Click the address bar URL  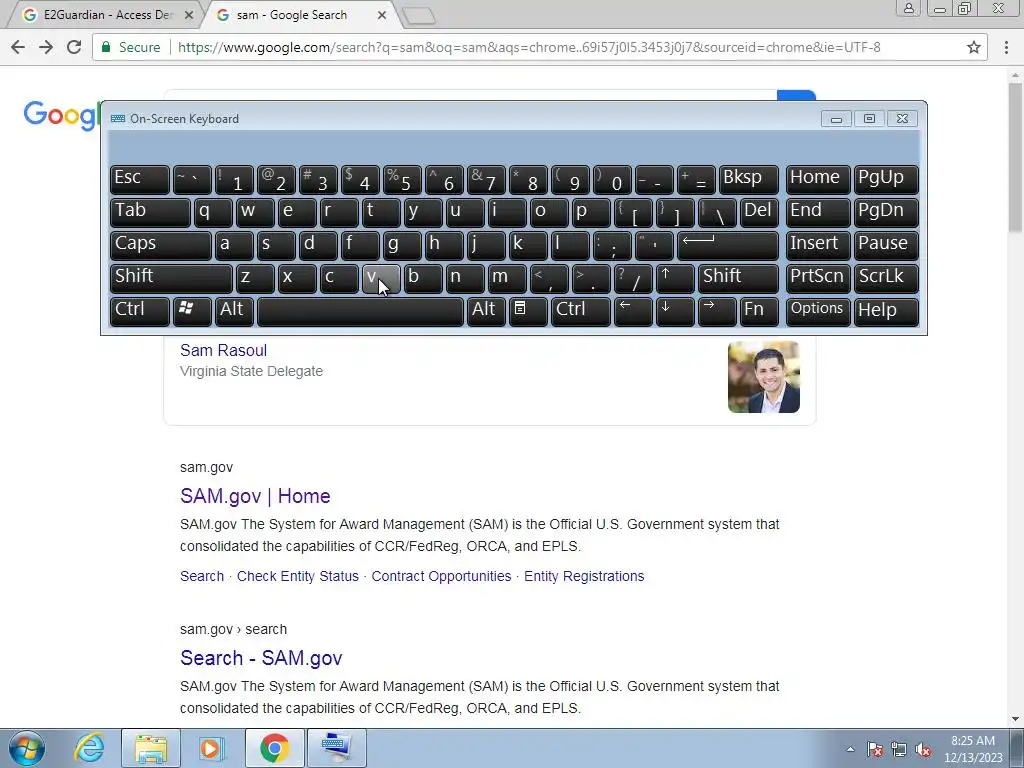click(529, 47)
